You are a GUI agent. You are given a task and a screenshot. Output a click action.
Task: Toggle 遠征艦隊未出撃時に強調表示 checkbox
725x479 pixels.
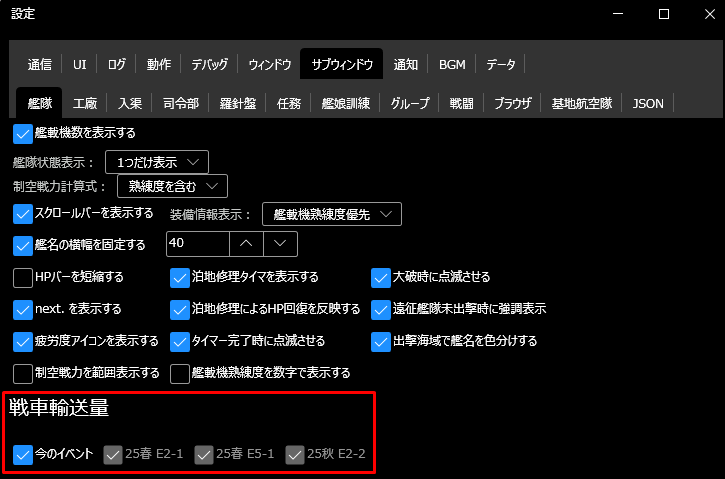tap(381, 310)
